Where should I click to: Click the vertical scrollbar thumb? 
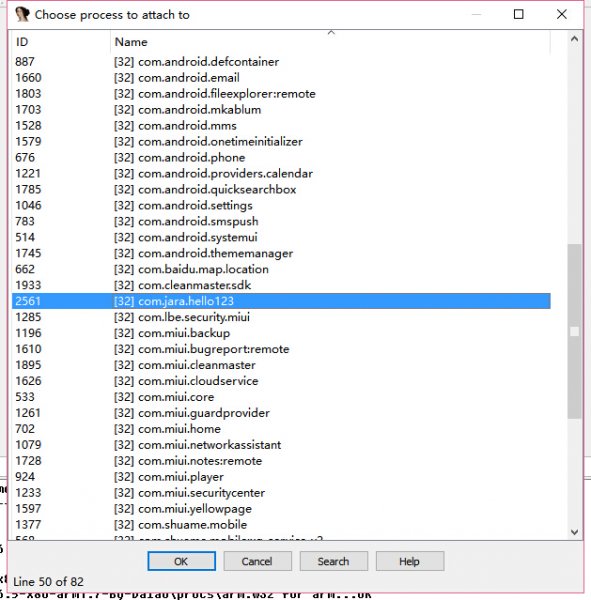574,331
